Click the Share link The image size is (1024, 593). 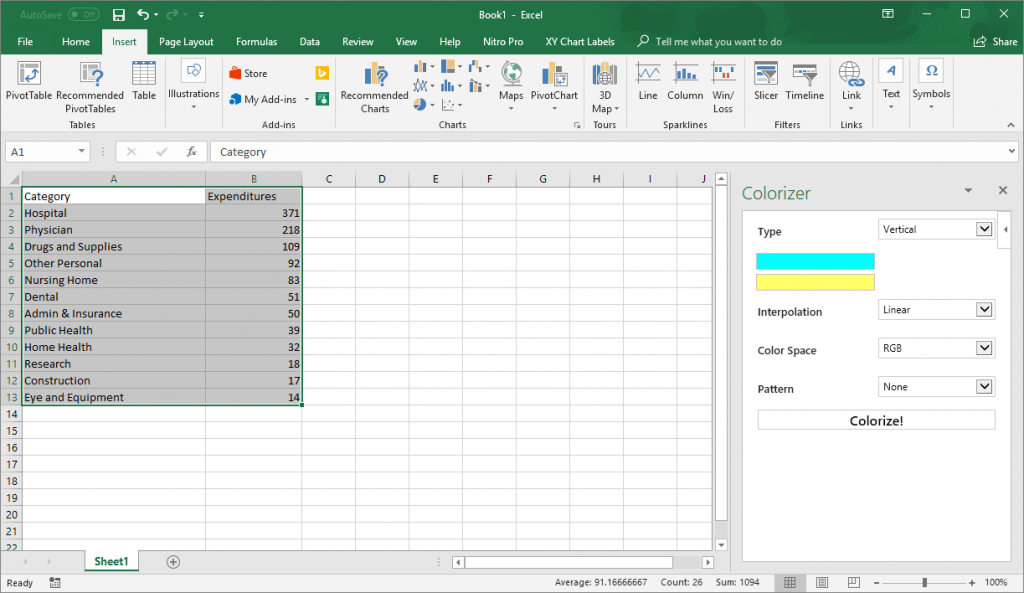997,41
